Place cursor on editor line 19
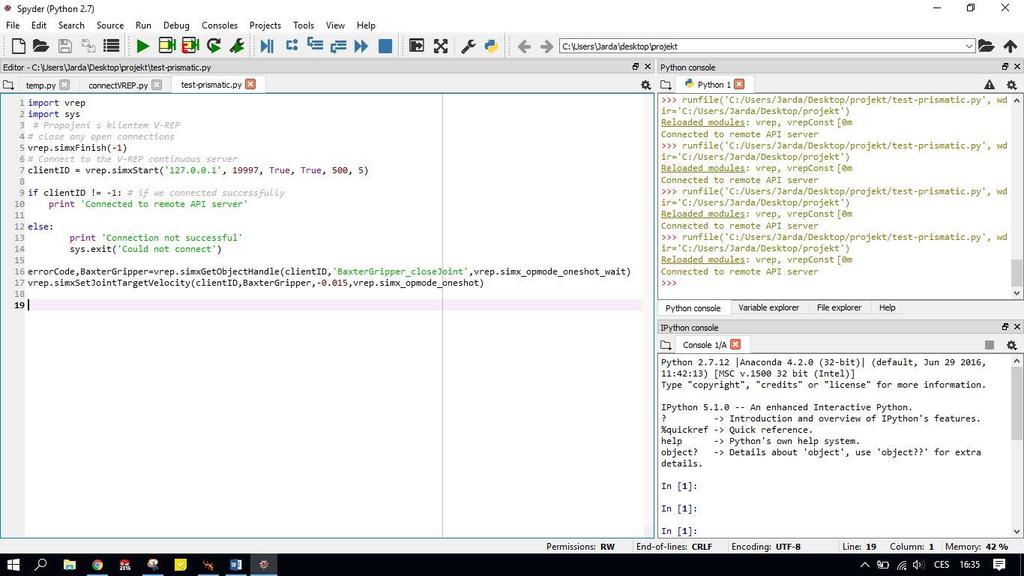 333,305
